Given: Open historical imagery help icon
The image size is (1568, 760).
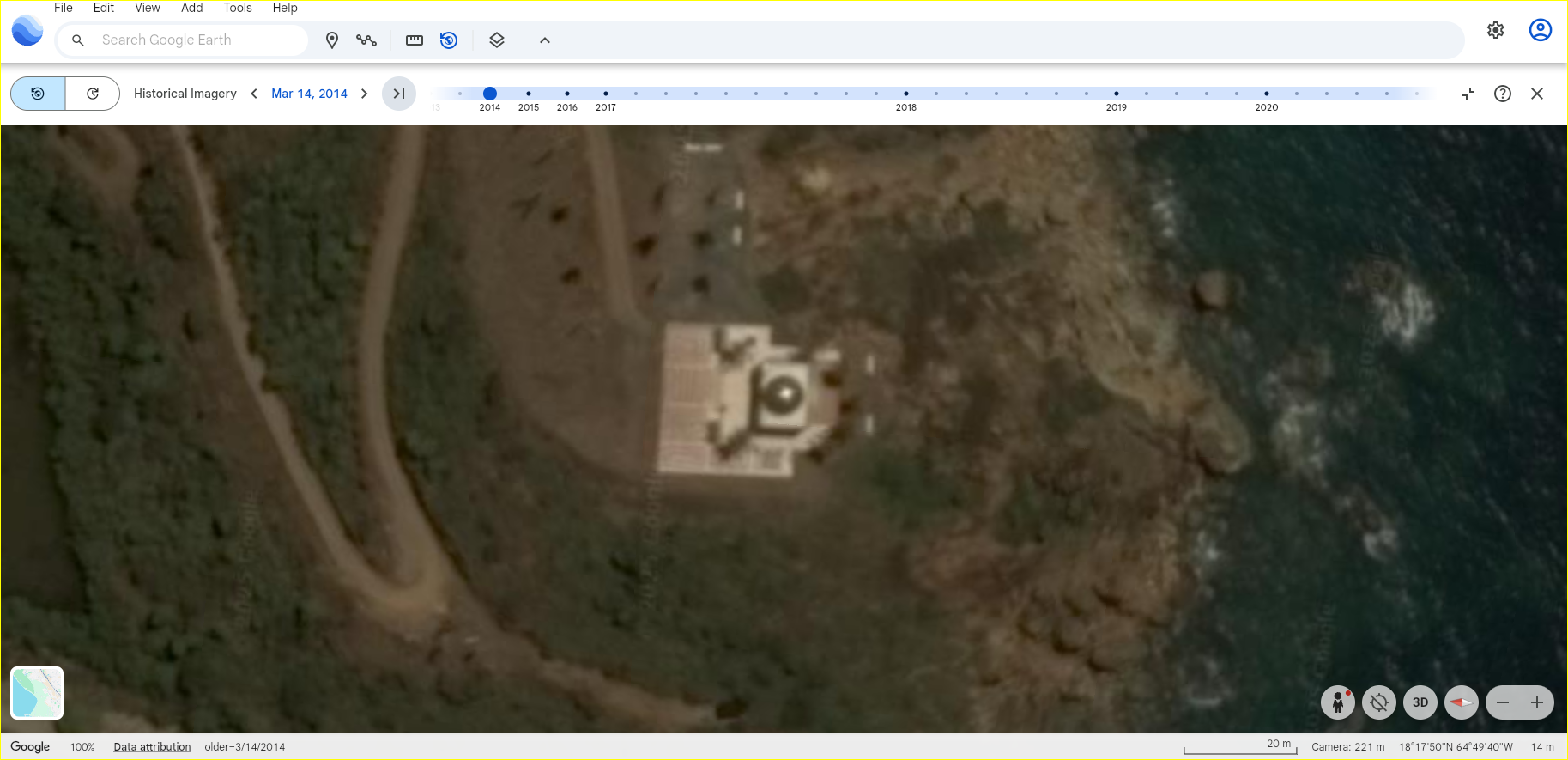Looking at the screenshot, I should [x=1503, y=94].
